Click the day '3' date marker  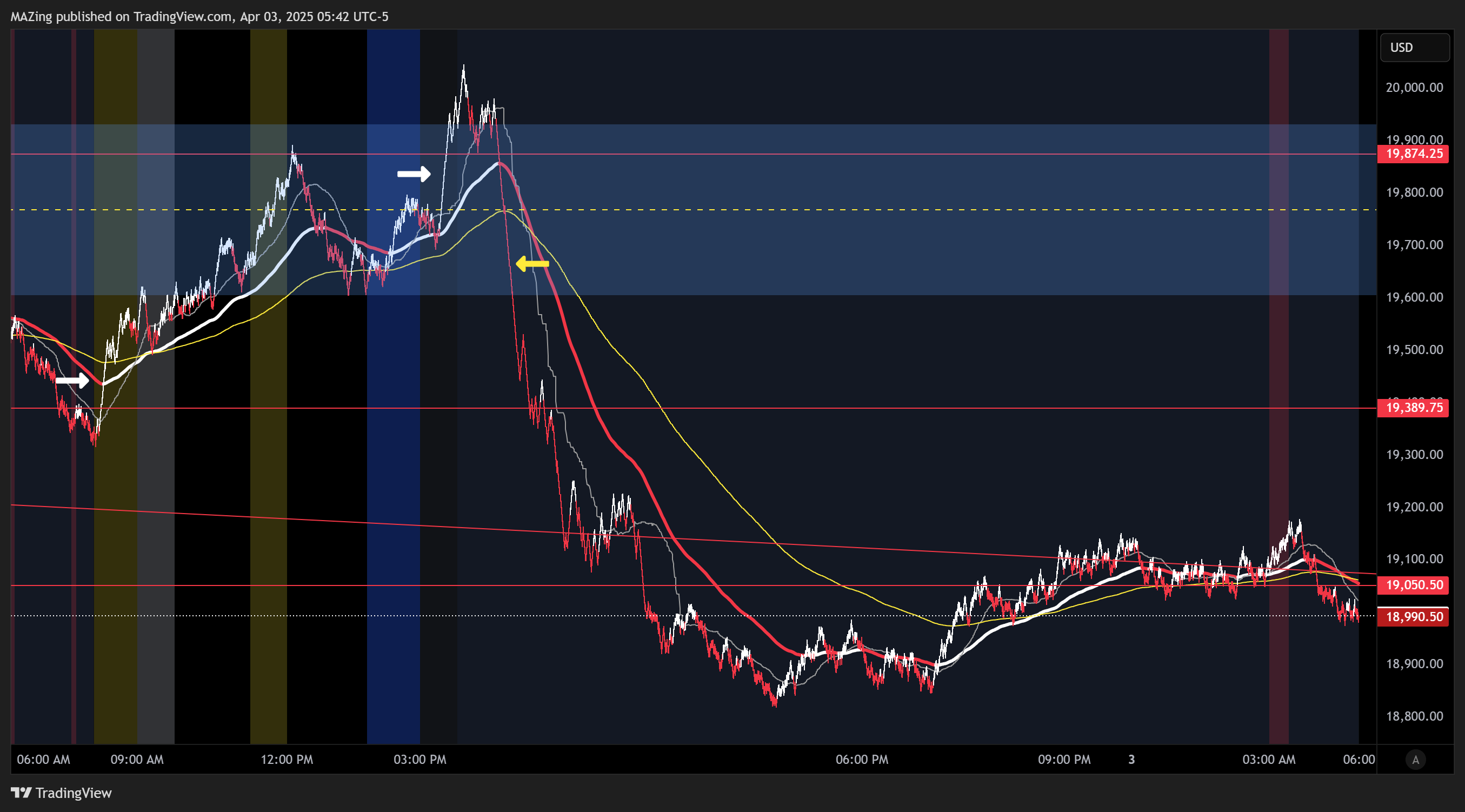coord(1132,760)
